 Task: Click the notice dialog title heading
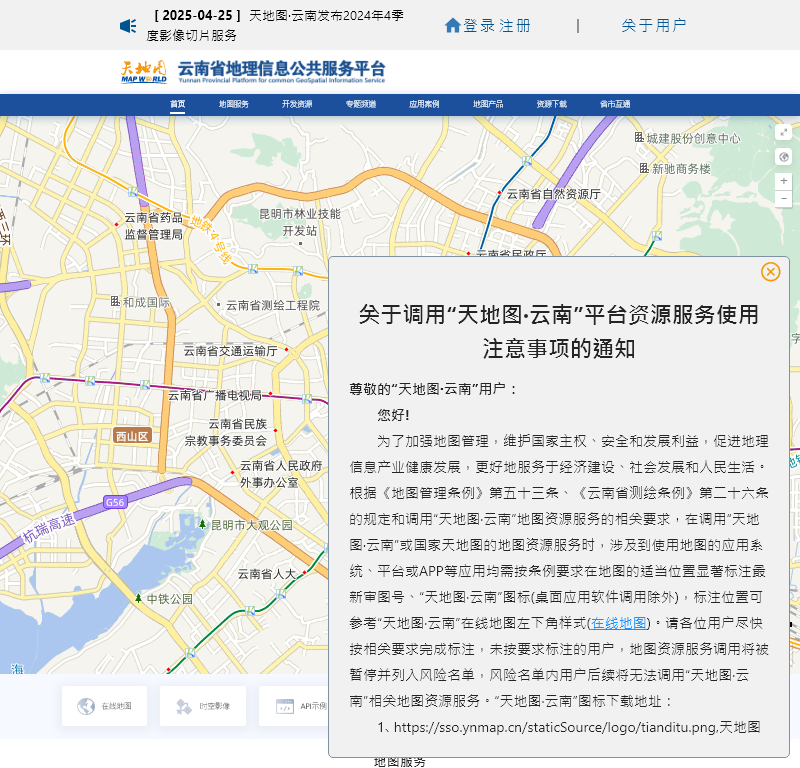[x=559, y=331]
